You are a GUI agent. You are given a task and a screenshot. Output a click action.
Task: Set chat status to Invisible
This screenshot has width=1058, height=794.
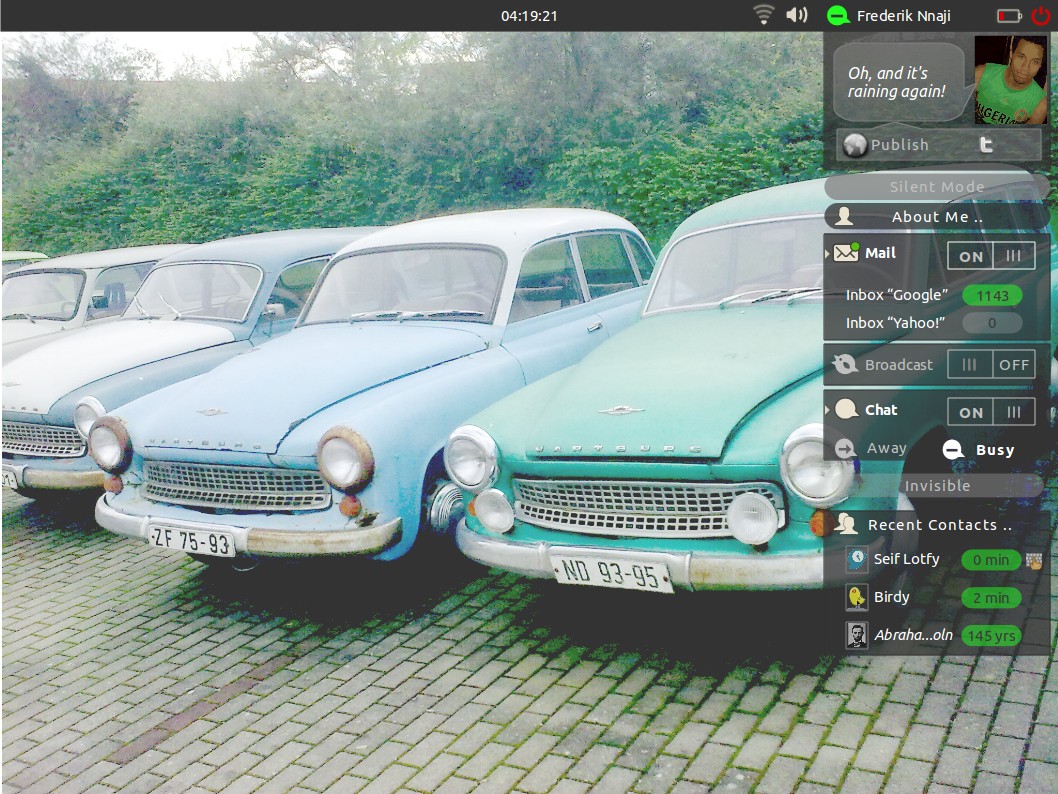tap(936, 486)
